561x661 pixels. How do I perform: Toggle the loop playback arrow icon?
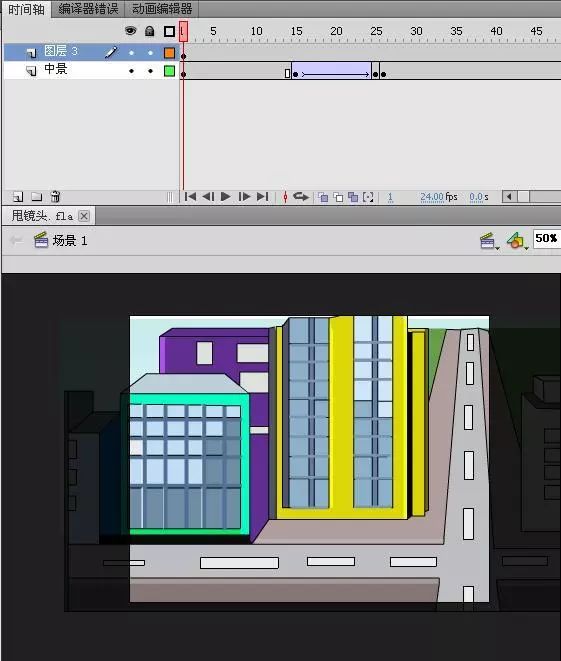pos(301,197)
